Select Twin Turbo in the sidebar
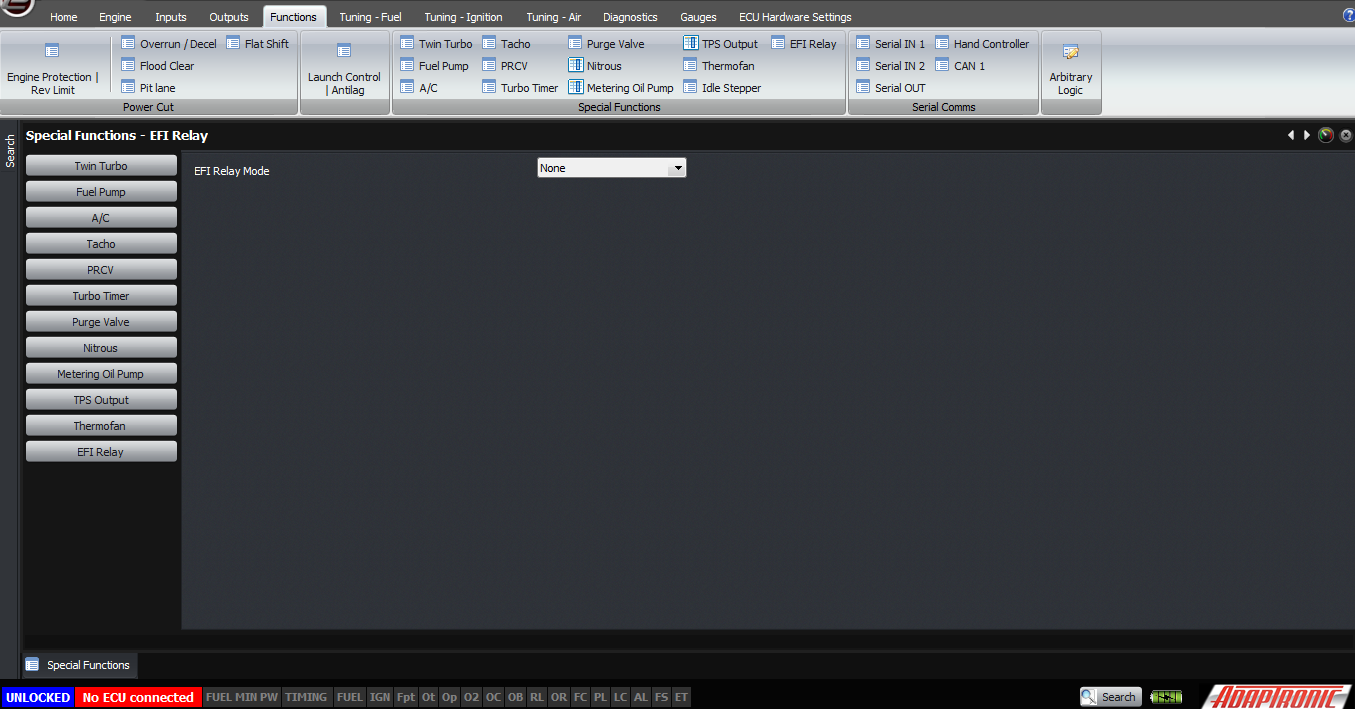 101,166
